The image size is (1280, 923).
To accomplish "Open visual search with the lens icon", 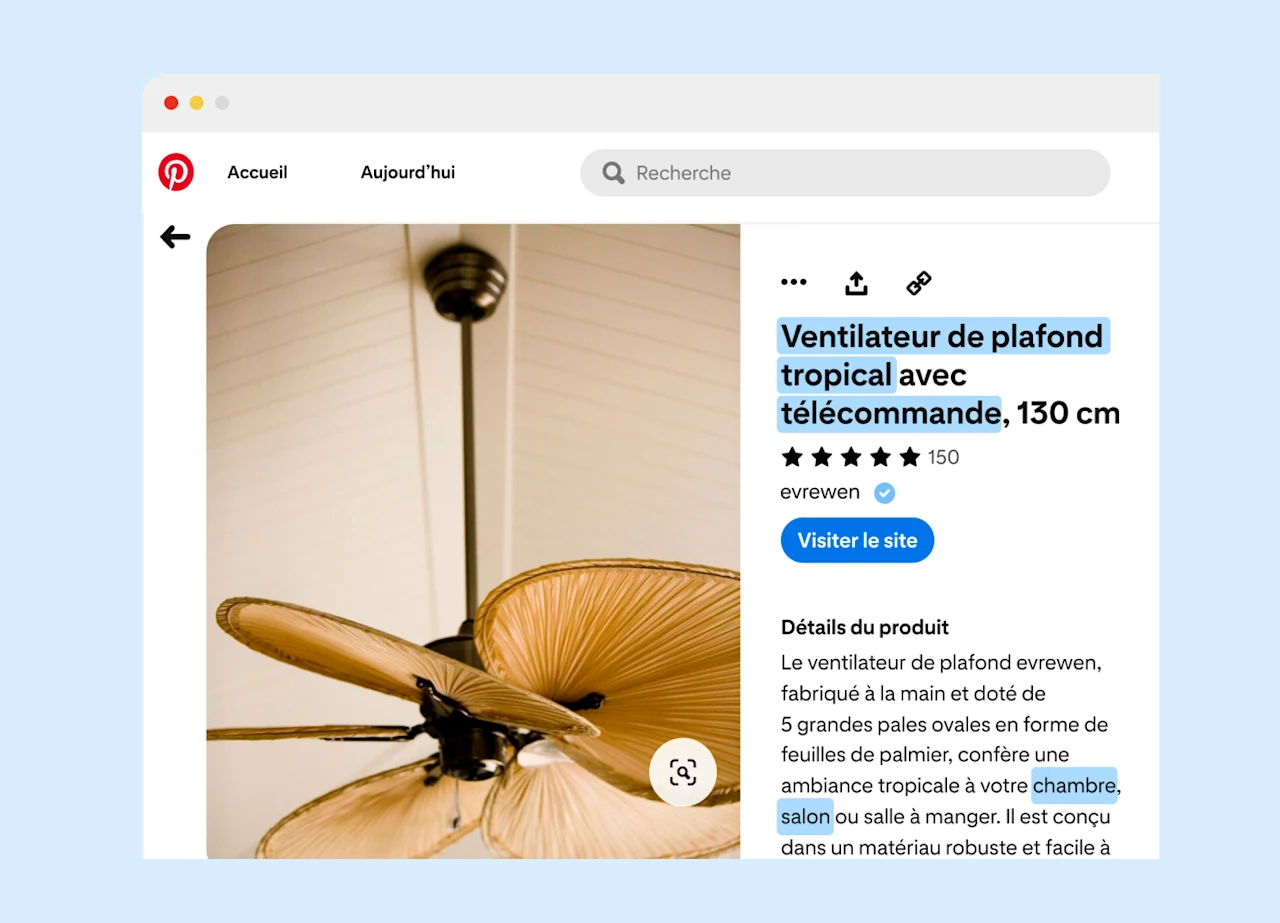I will coord(683,772).
